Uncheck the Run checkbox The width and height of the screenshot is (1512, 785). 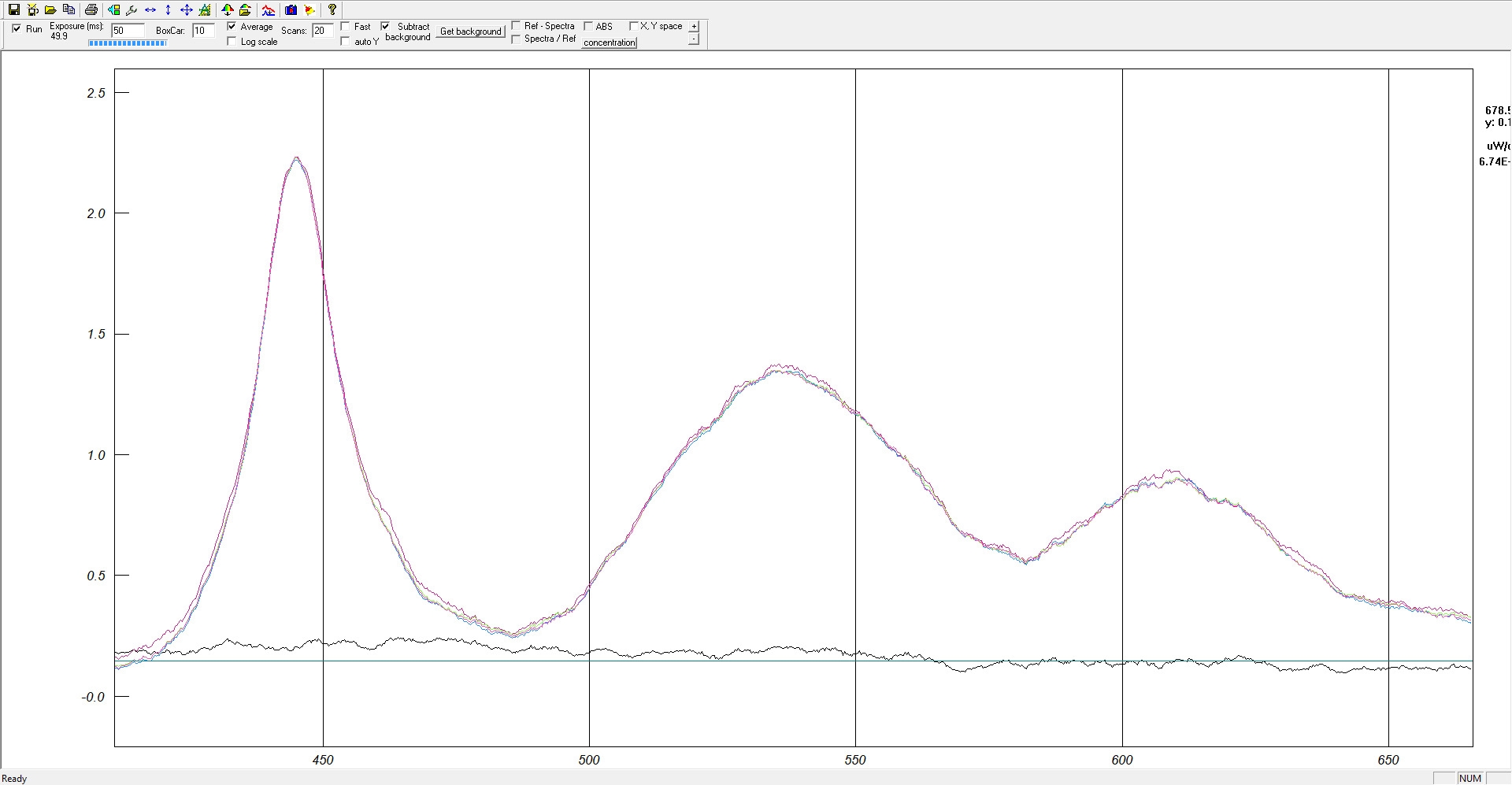click(x=17, y=28)
